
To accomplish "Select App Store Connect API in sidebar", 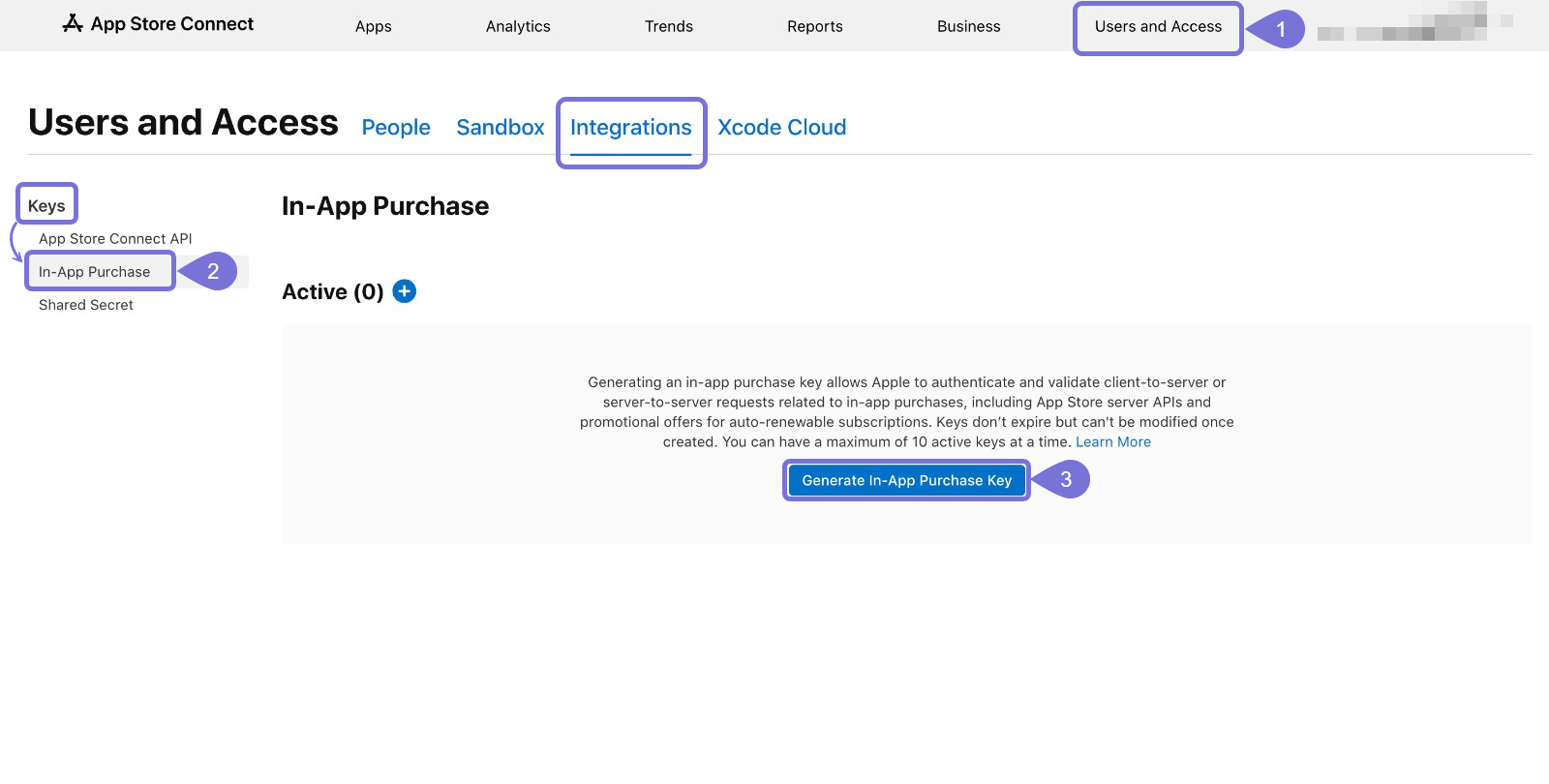I will pos(115,239).
